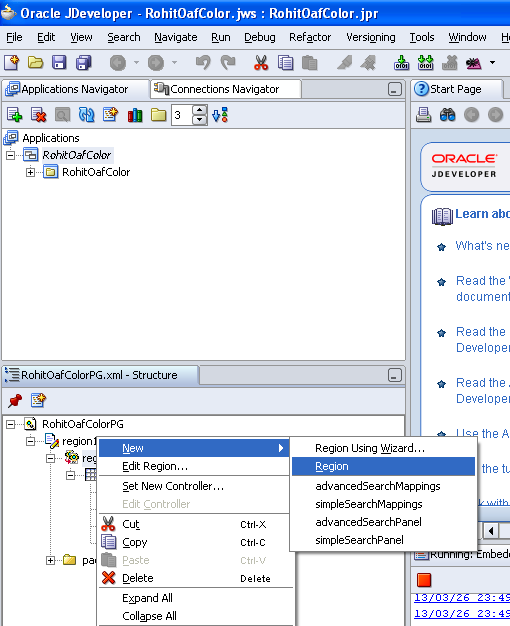510x626 pixels.
Task: Open the Versioning menu
Action: [x=371, y=37]
